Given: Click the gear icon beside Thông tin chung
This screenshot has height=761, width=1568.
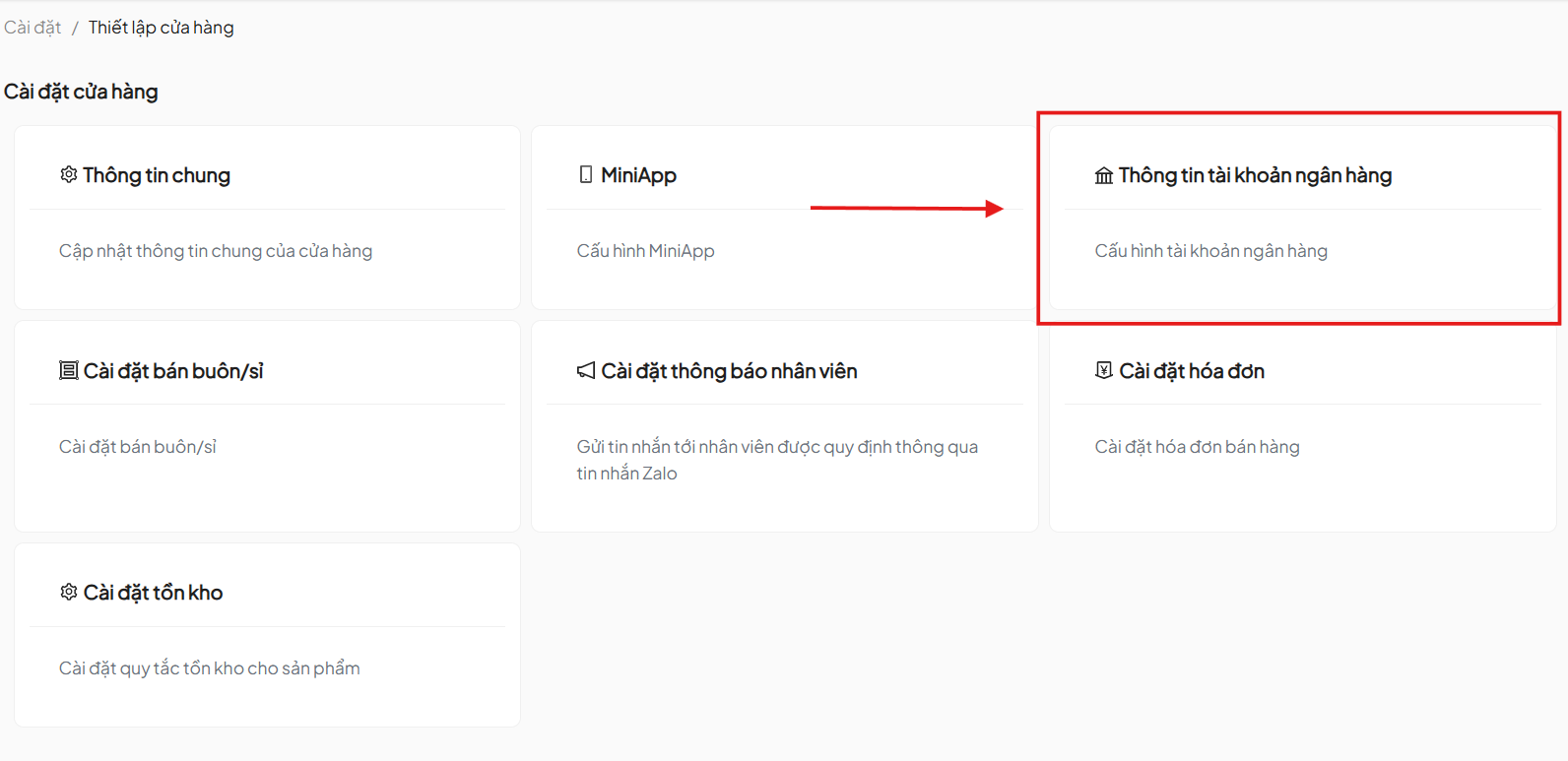Looking at the screenshot, I should coord(68,175).
